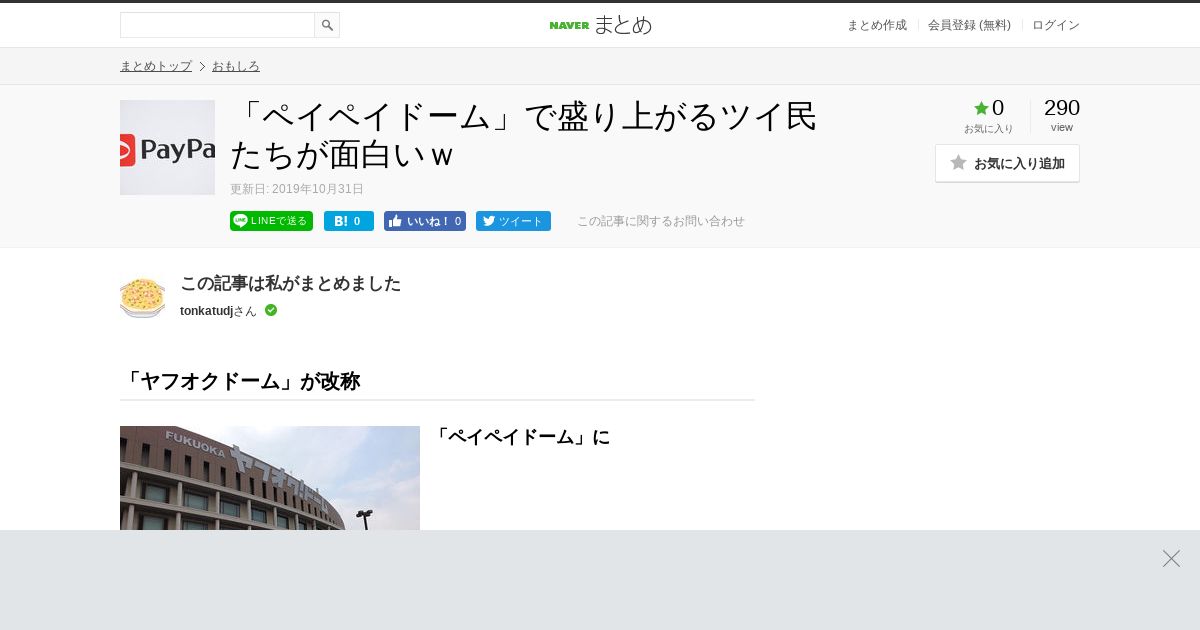Open the ペイペイドーム article title
1200x630 pixels.
coord(523,135)
